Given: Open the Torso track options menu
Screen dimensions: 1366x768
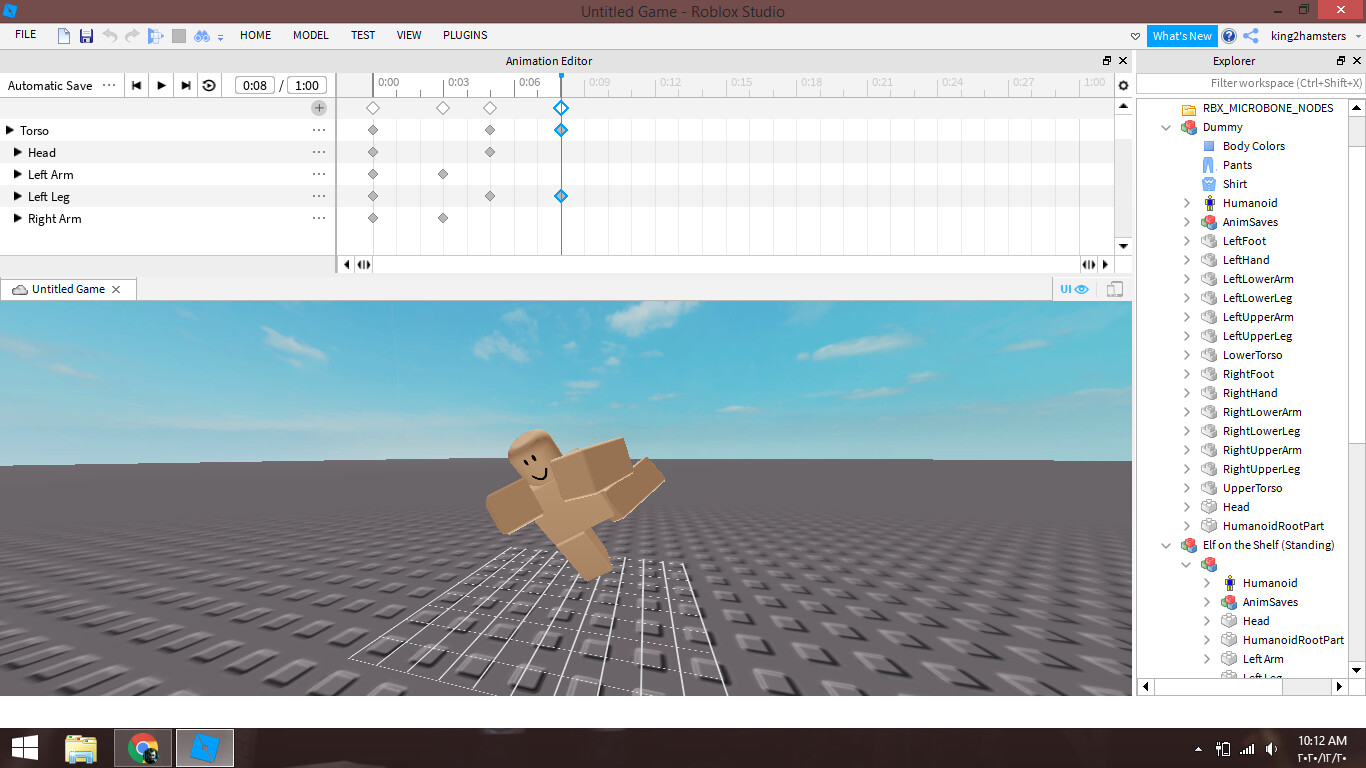Looking at the screenshot, I should (x=319, y=130).
